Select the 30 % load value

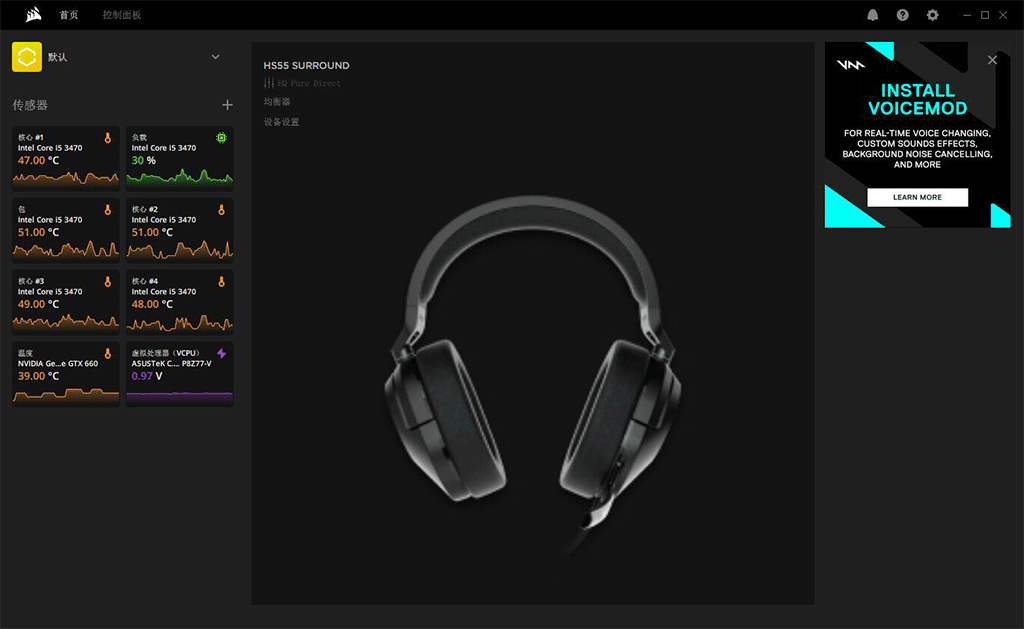pyautogui.click(x=144, y=161)
